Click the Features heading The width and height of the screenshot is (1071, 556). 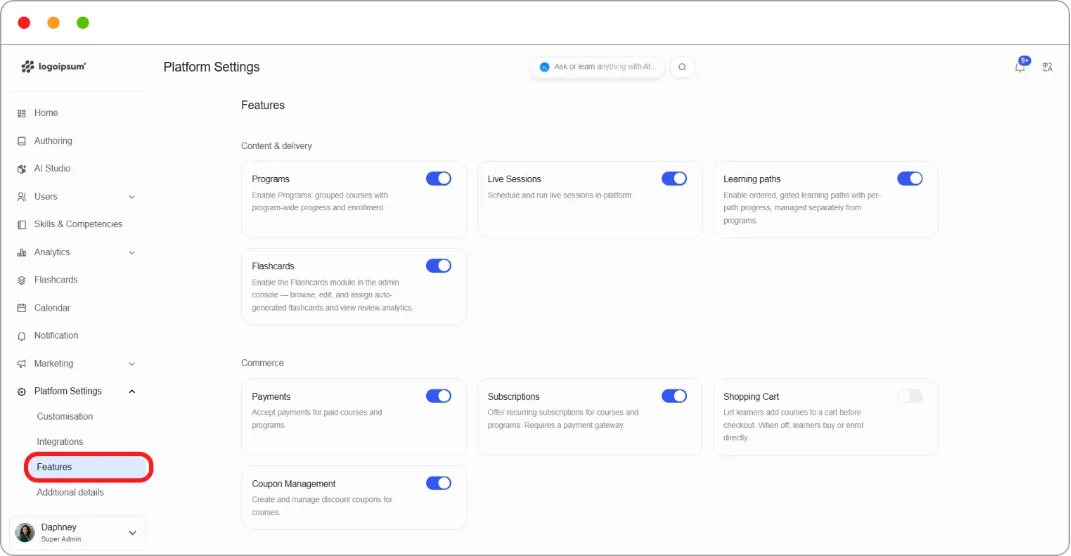[x=263, y=105]
